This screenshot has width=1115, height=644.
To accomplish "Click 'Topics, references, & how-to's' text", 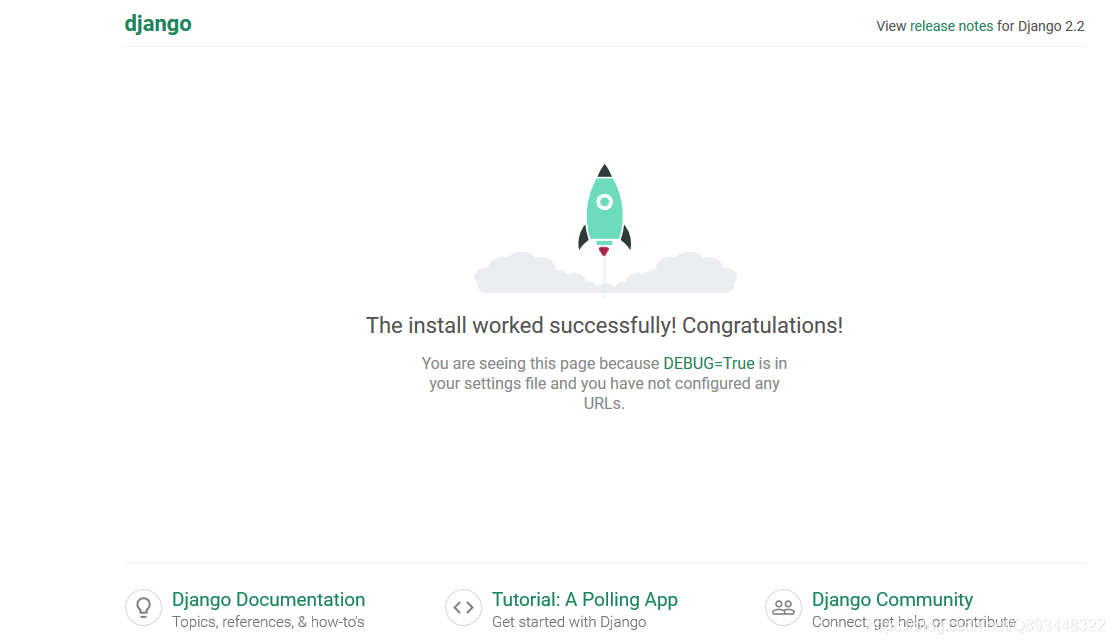I will (x=268, y=622).
